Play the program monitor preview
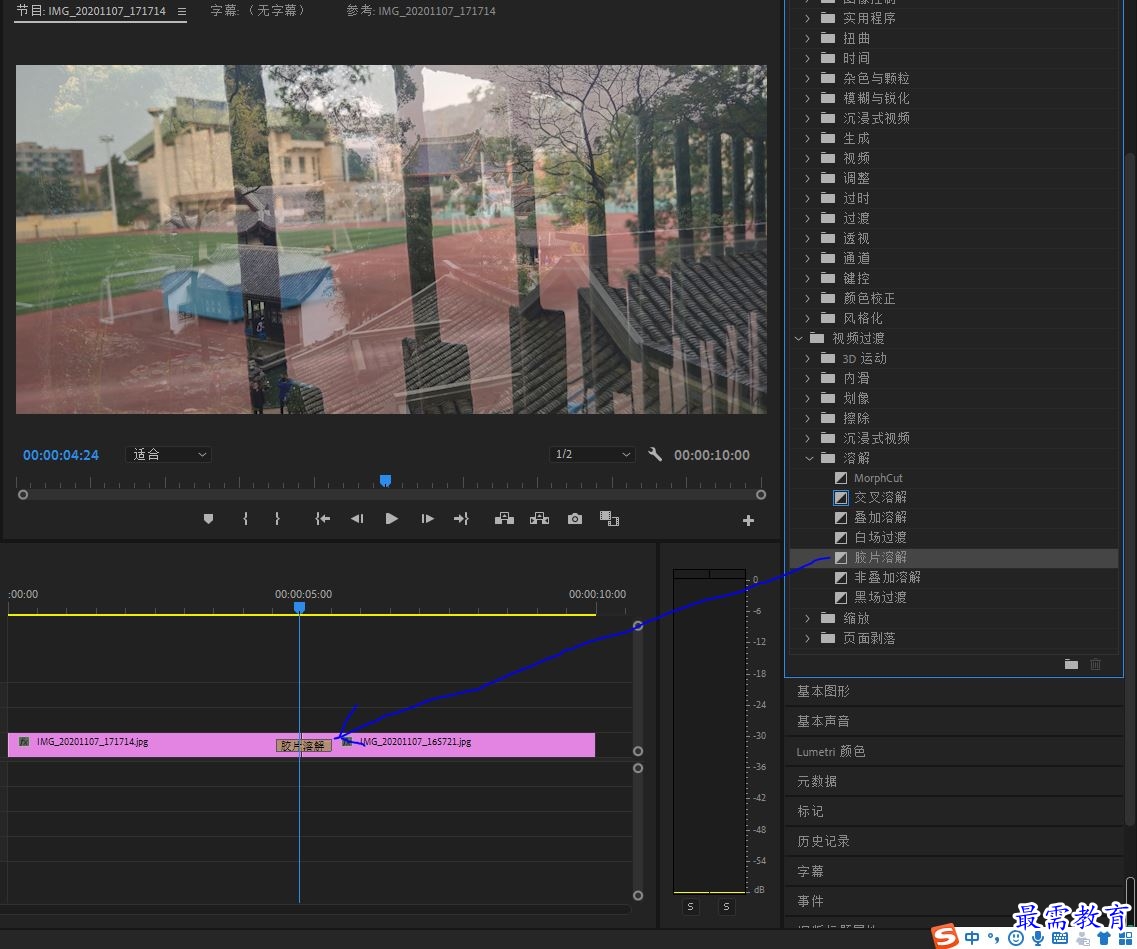Screen dimensions: 1137x949 [x=392, y=518]
